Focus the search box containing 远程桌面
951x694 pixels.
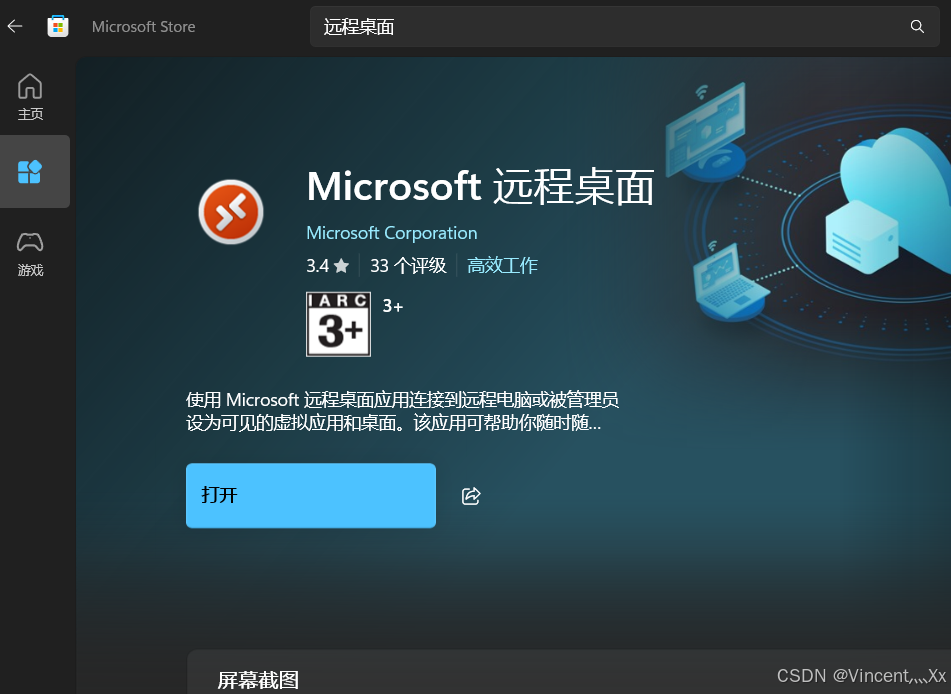625,27
